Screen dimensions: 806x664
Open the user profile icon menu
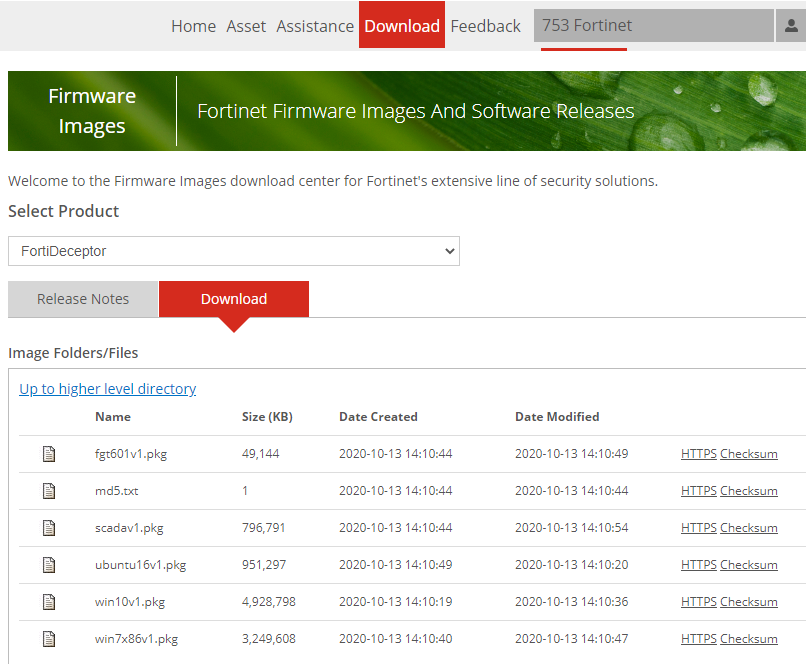click(789, 26)
